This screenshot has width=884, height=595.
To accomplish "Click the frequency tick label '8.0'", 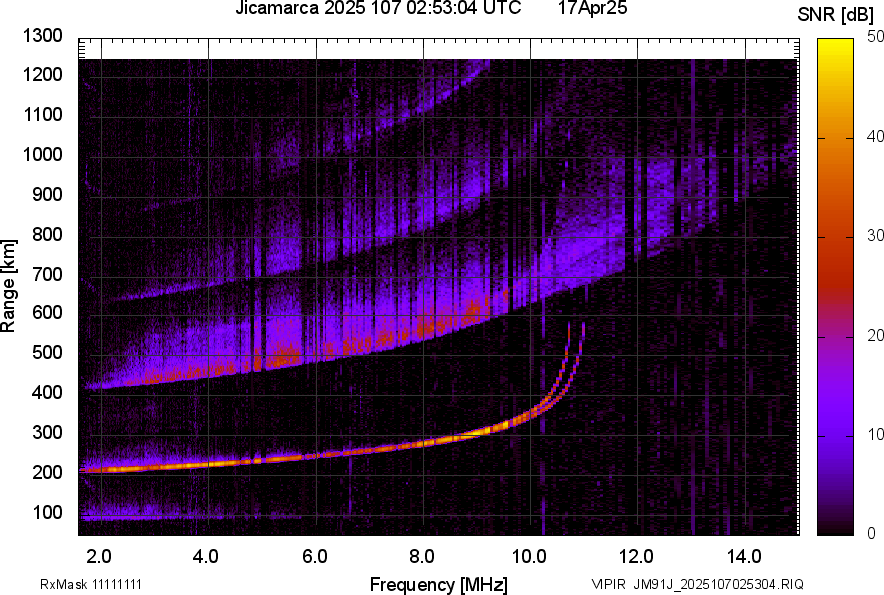I will coord(422,557).
